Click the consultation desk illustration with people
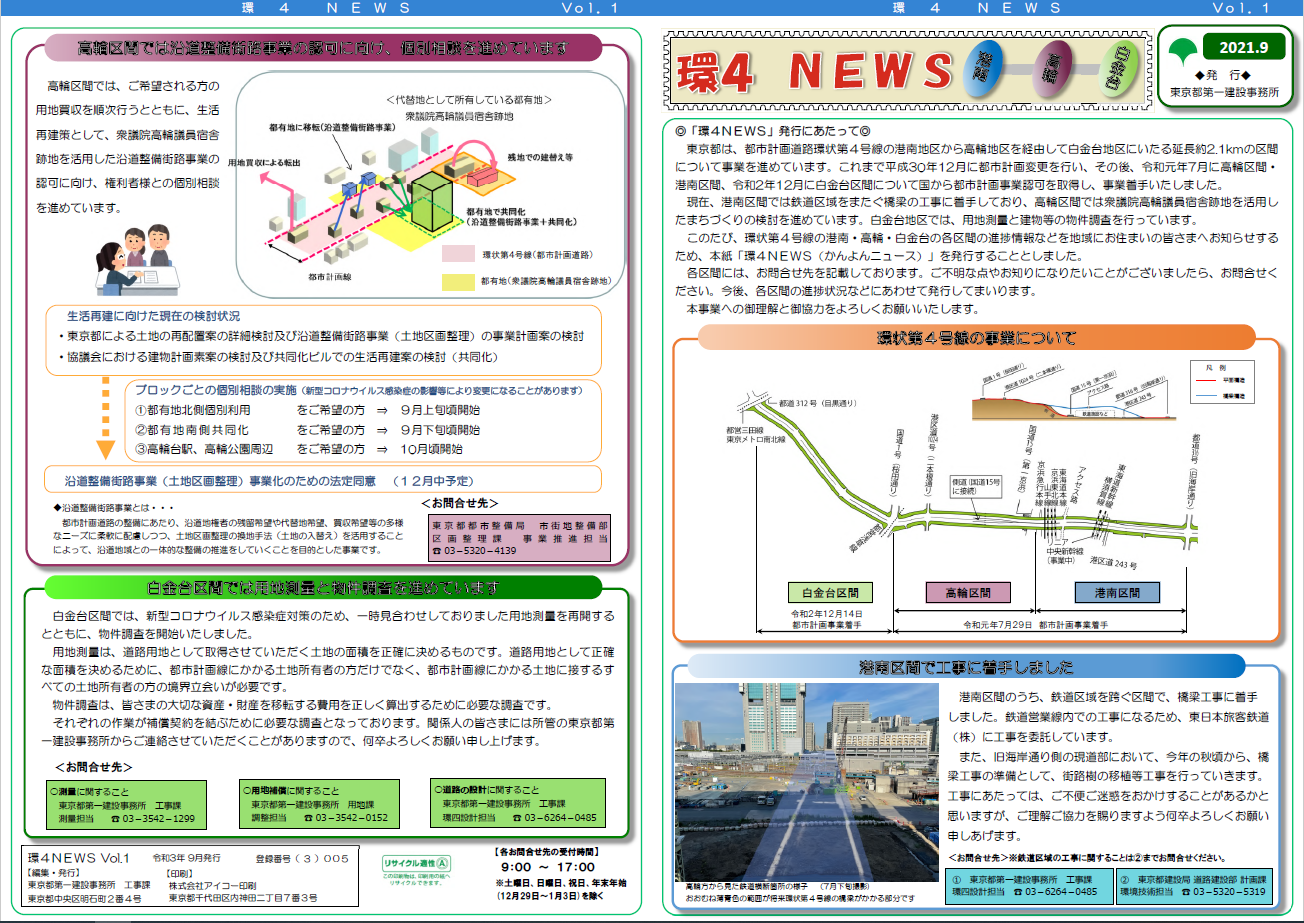Image resolution: width=1304 pixels, height=923 pixels. 137,260
